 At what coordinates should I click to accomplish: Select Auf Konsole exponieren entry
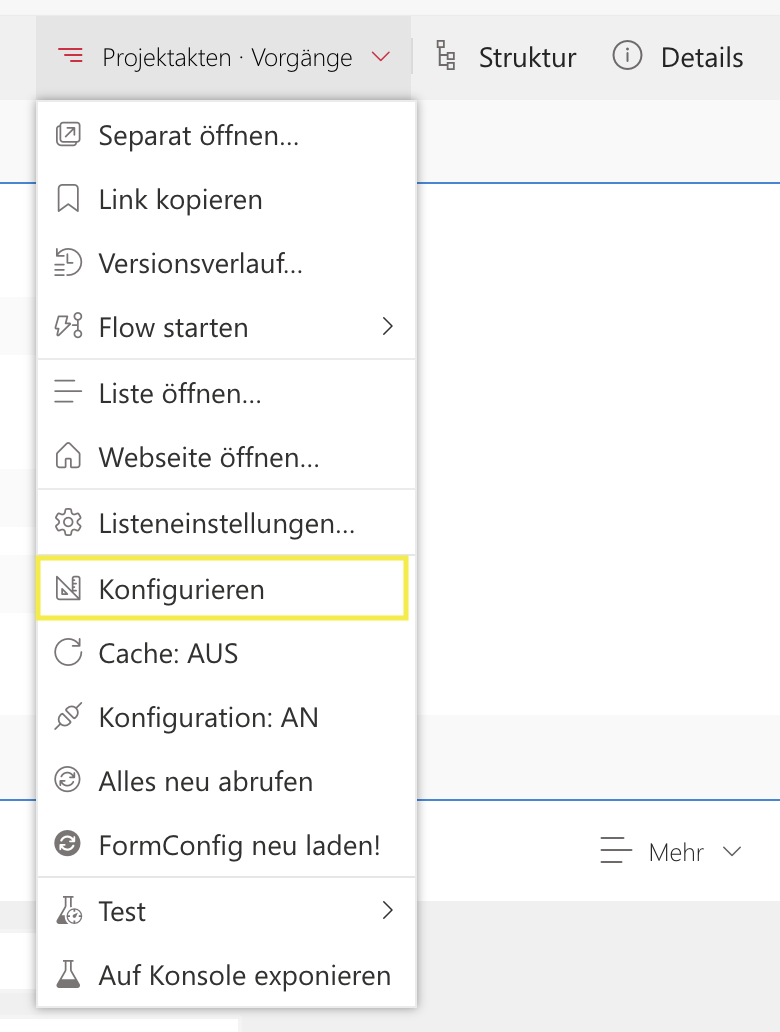click(x=244, y=975)
